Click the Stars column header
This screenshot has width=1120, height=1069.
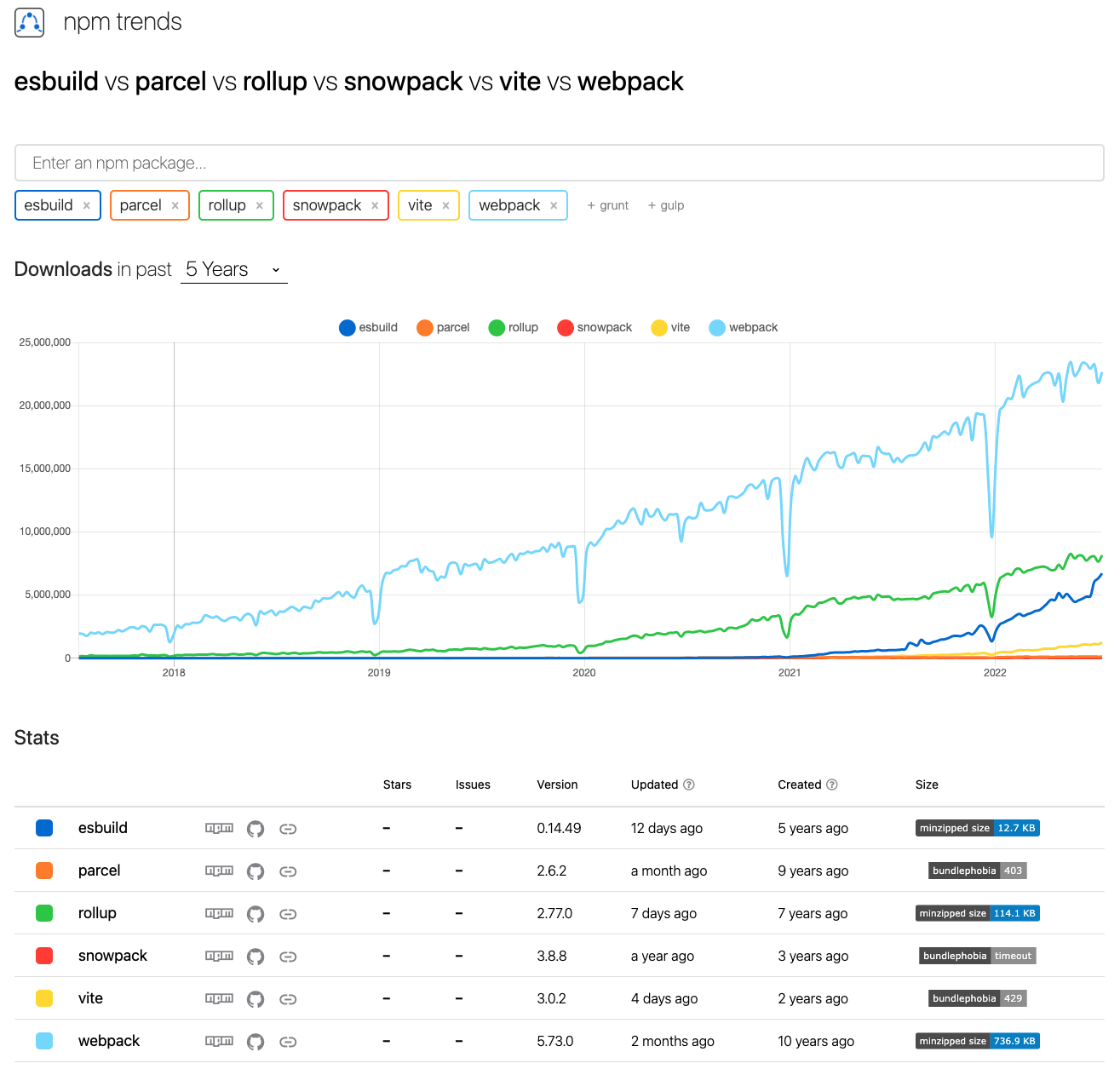click(x=397, y=785)
